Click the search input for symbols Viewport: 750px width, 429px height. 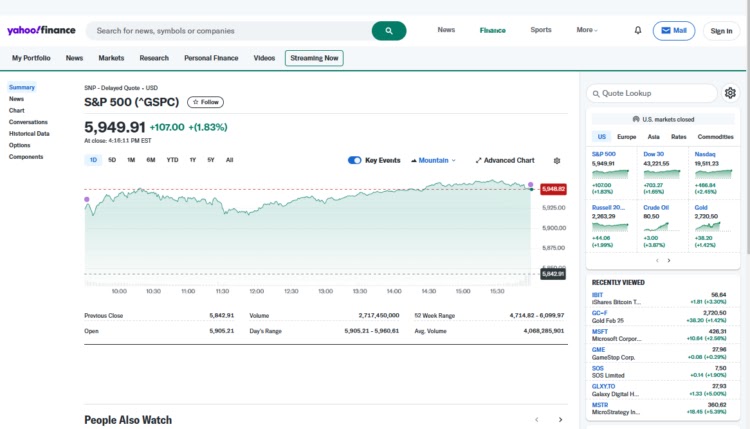(229, 31)
